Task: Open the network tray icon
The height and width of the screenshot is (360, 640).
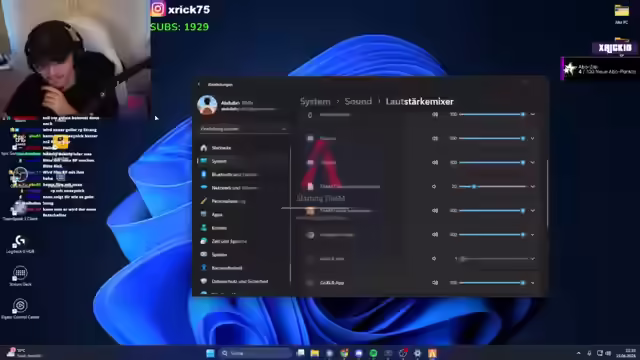Action: pyautogui.click(x=600, y=353)
